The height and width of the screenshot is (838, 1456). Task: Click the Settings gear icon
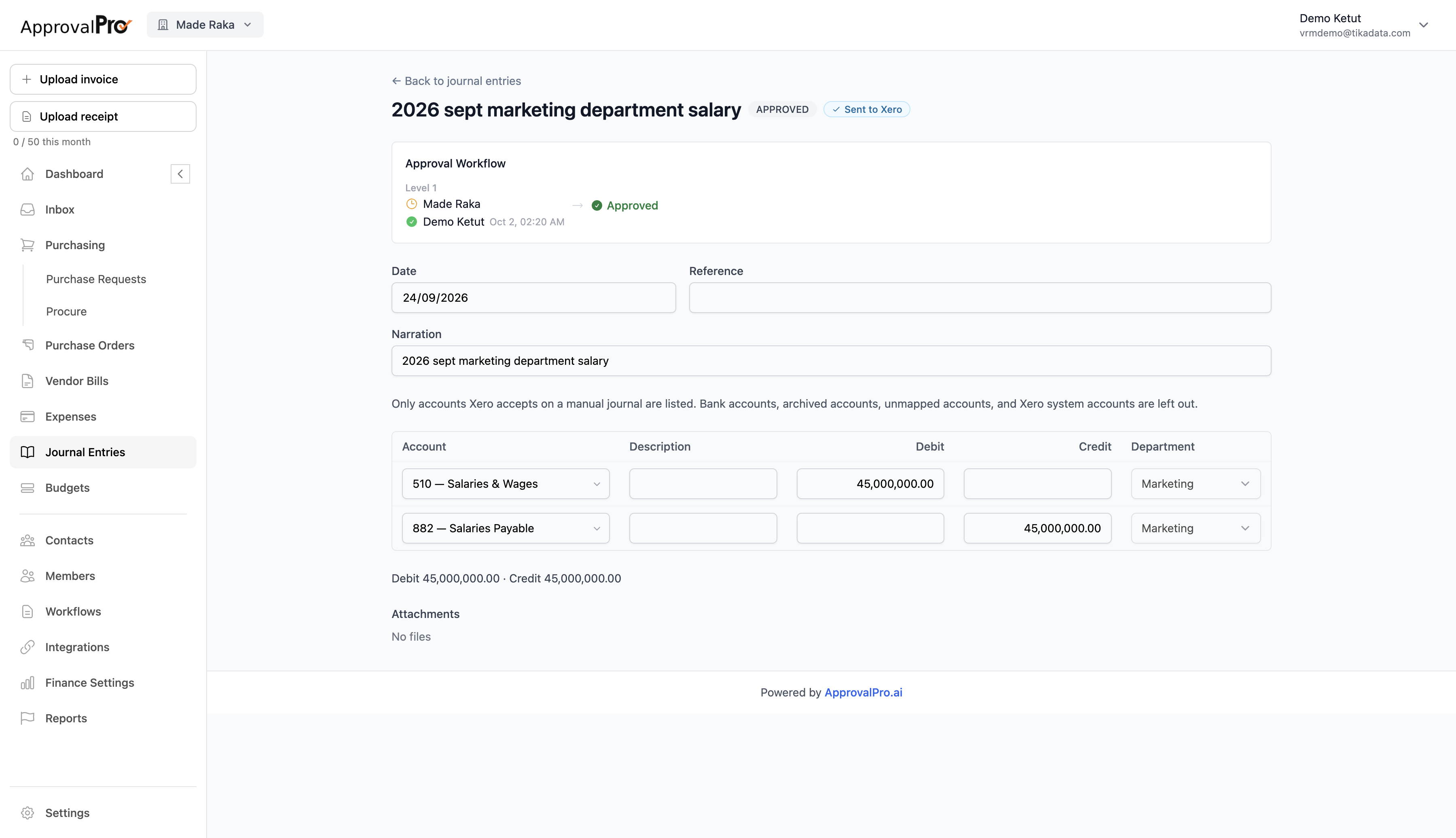point(27,813)
